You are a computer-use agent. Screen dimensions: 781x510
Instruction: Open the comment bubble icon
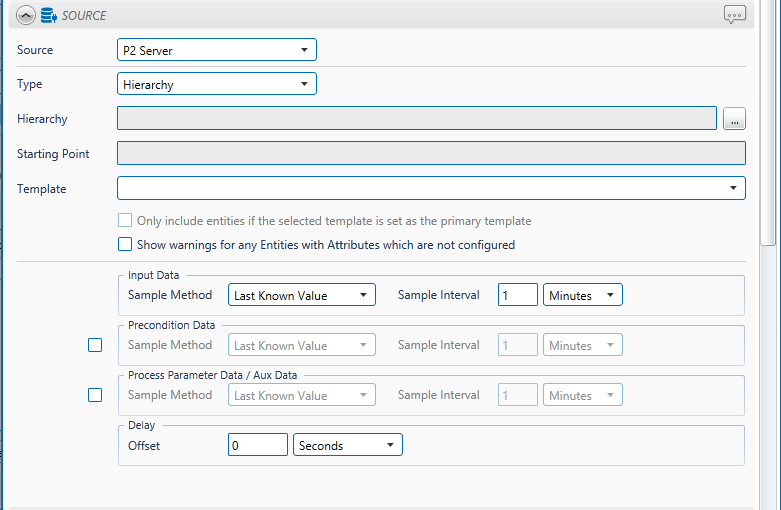735,15
